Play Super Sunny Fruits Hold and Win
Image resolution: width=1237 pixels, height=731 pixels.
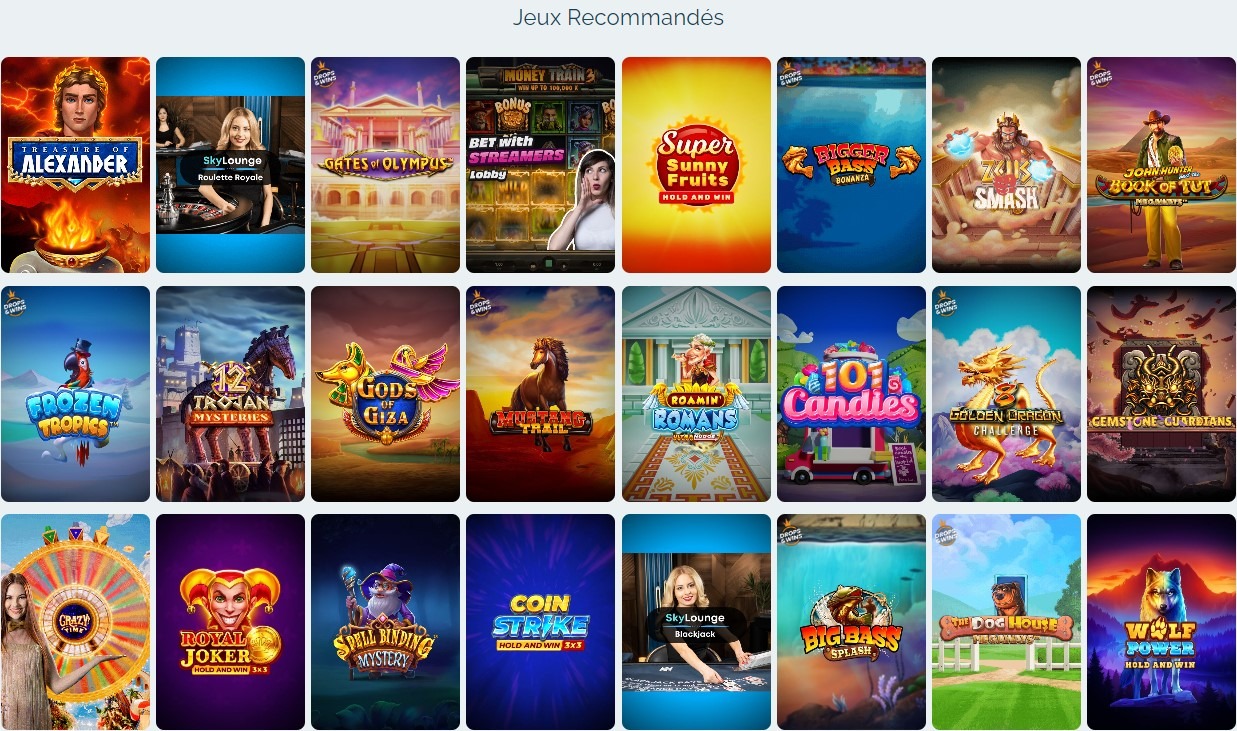[696, 165]
